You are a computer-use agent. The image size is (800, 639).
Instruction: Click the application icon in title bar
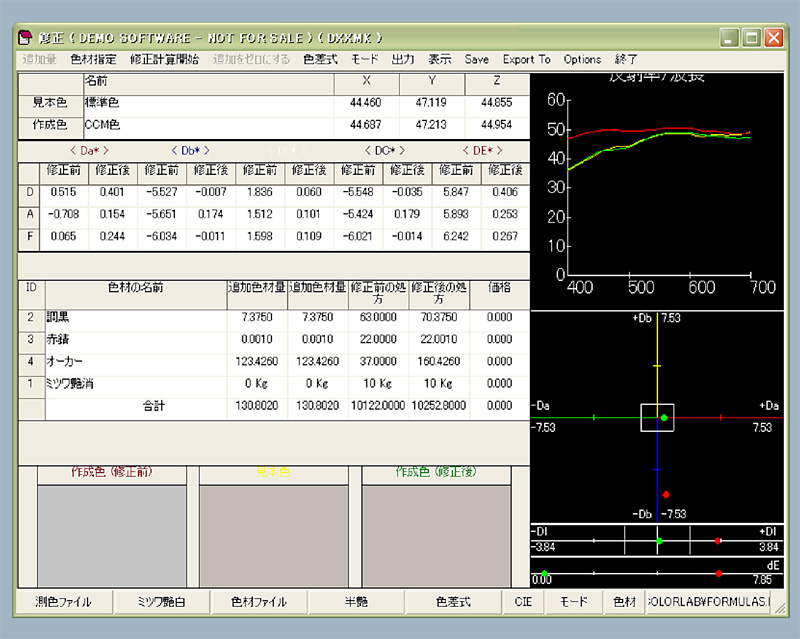pyautogui.click(x=27, y=38)
